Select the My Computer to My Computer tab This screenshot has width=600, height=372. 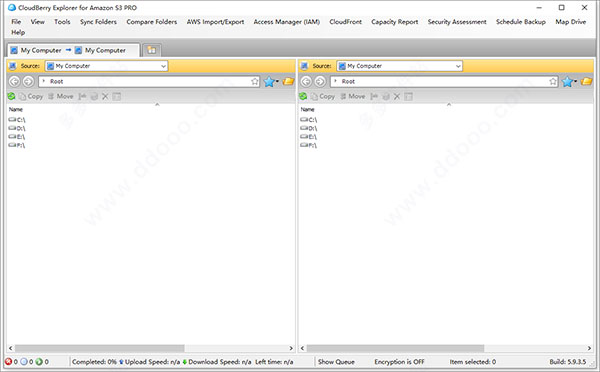(73, 50)
